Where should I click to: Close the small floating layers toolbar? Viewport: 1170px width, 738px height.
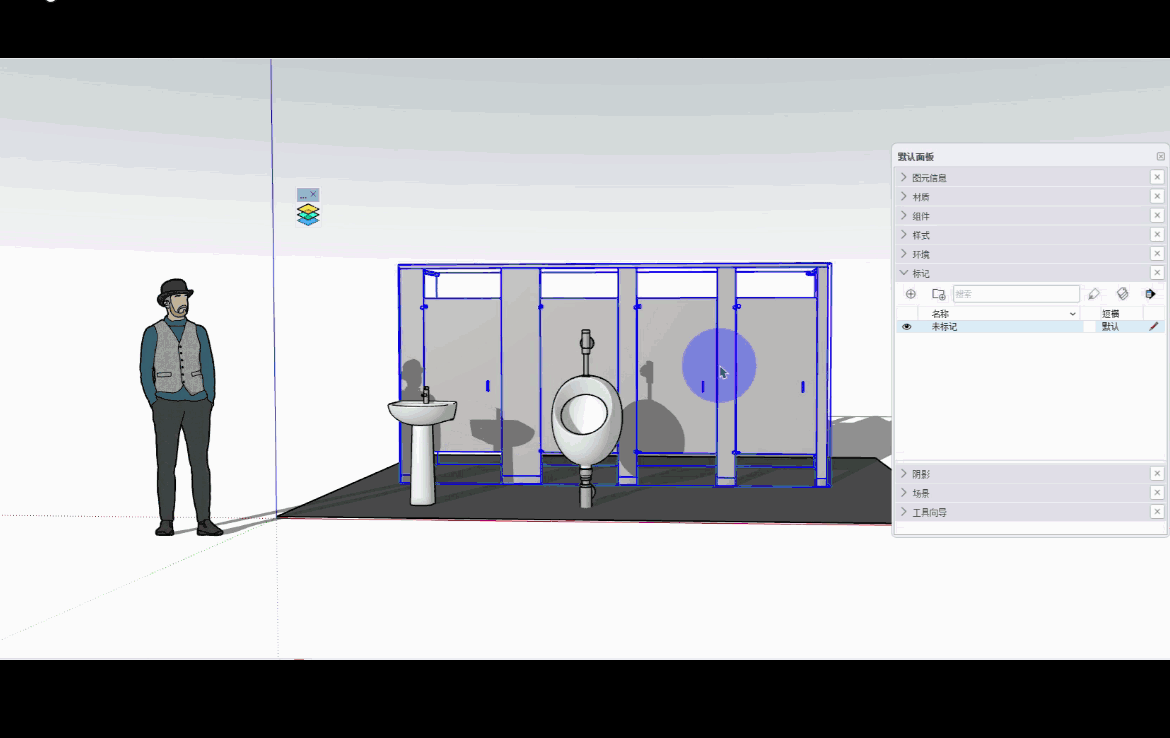(313, 195)
